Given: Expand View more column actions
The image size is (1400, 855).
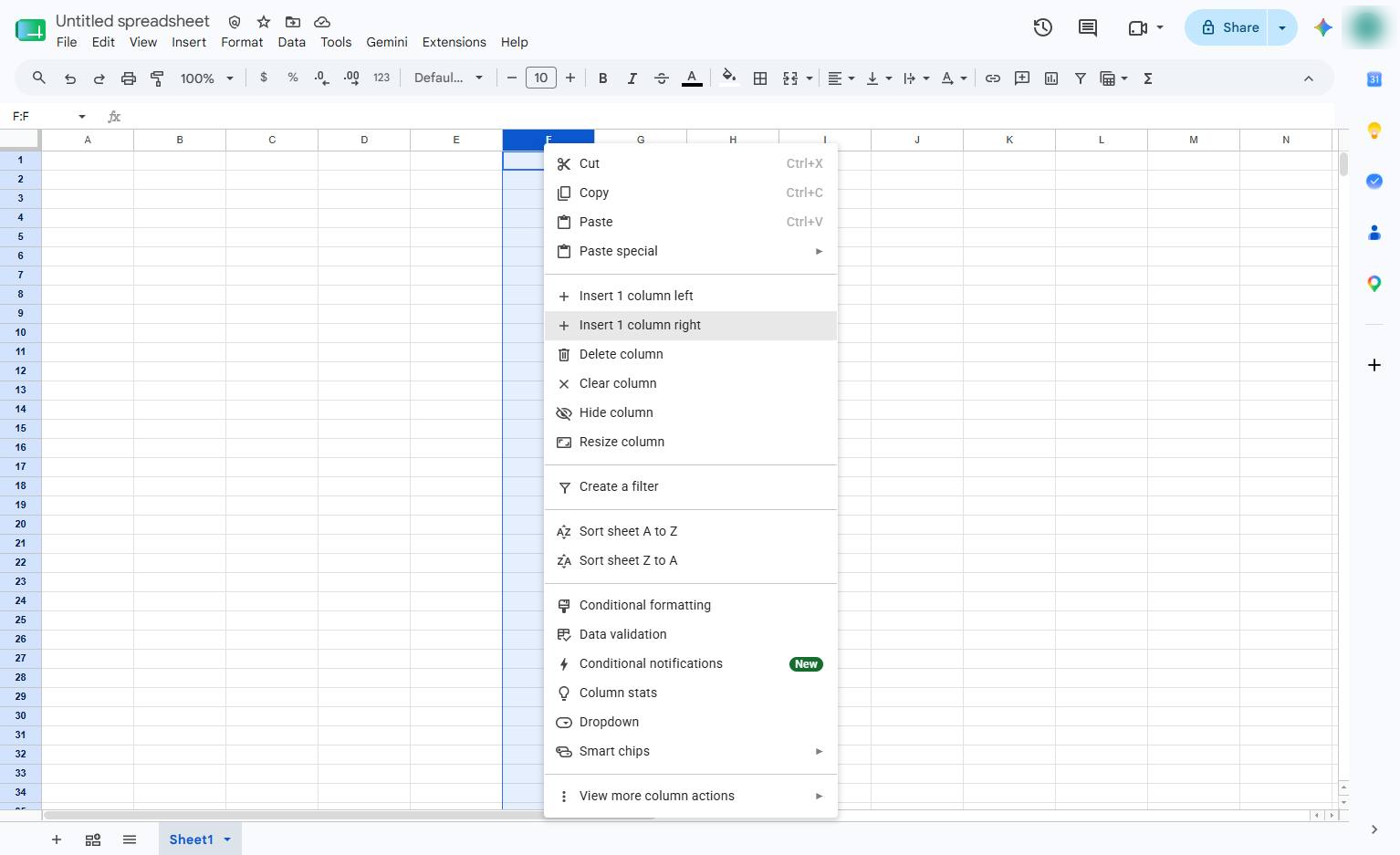Looking at the screenshot, I should coord(691,797).
